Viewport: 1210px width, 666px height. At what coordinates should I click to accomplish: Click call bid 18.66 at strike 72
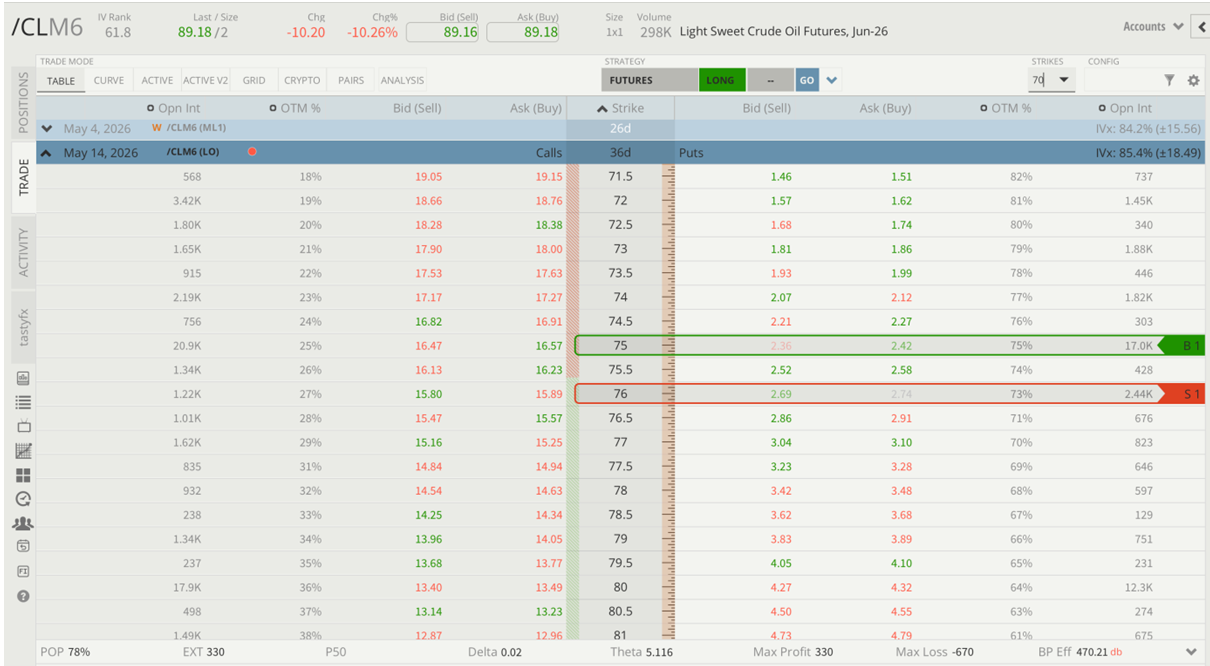point(428,201)
